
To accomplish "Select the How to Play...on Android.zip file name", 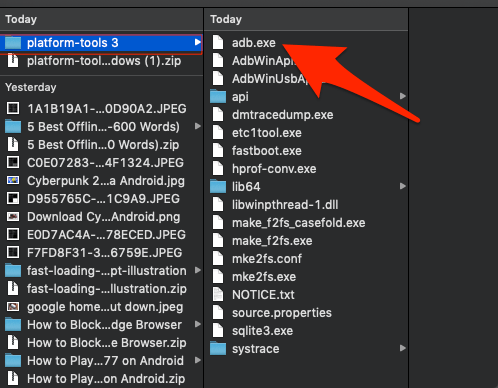I will [x=106, y=379].
